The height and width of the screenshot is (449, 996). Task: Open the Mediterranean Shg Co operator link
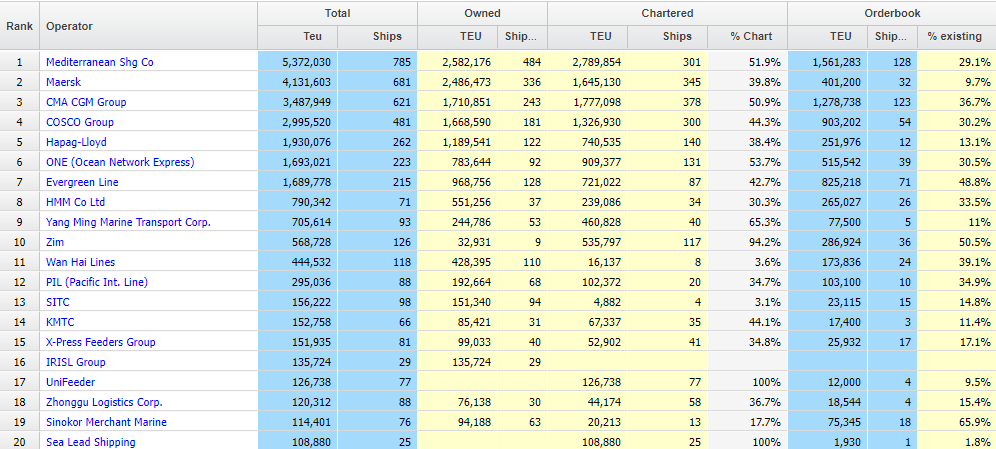[99, 62]
